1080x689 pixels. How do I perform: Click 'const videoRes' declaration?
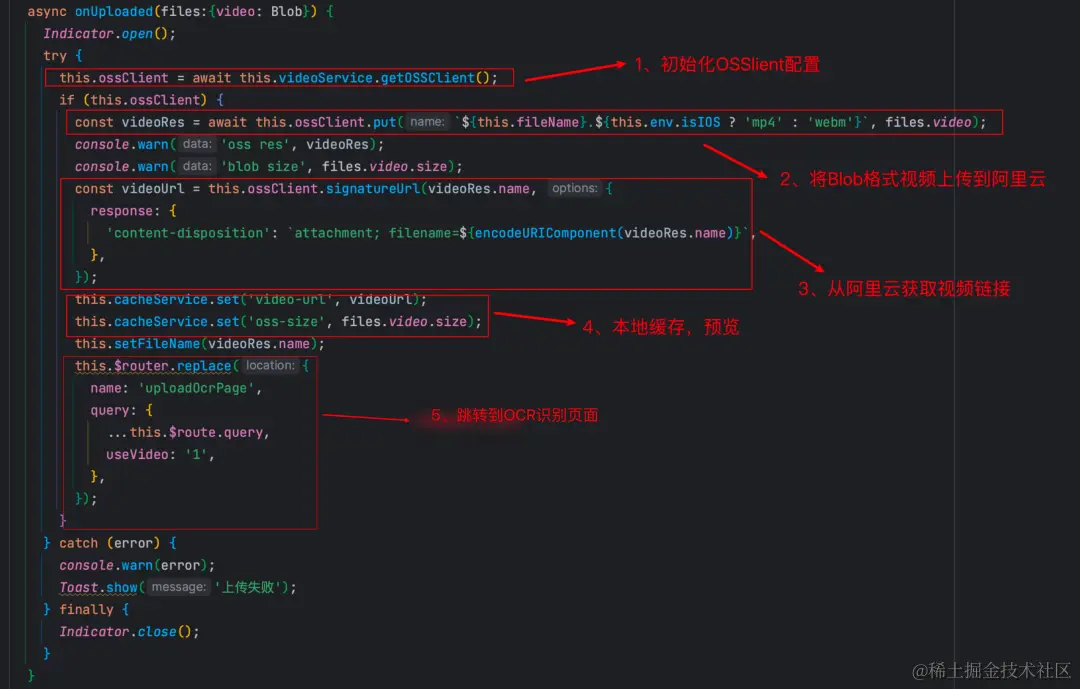(x=129, y=122)
